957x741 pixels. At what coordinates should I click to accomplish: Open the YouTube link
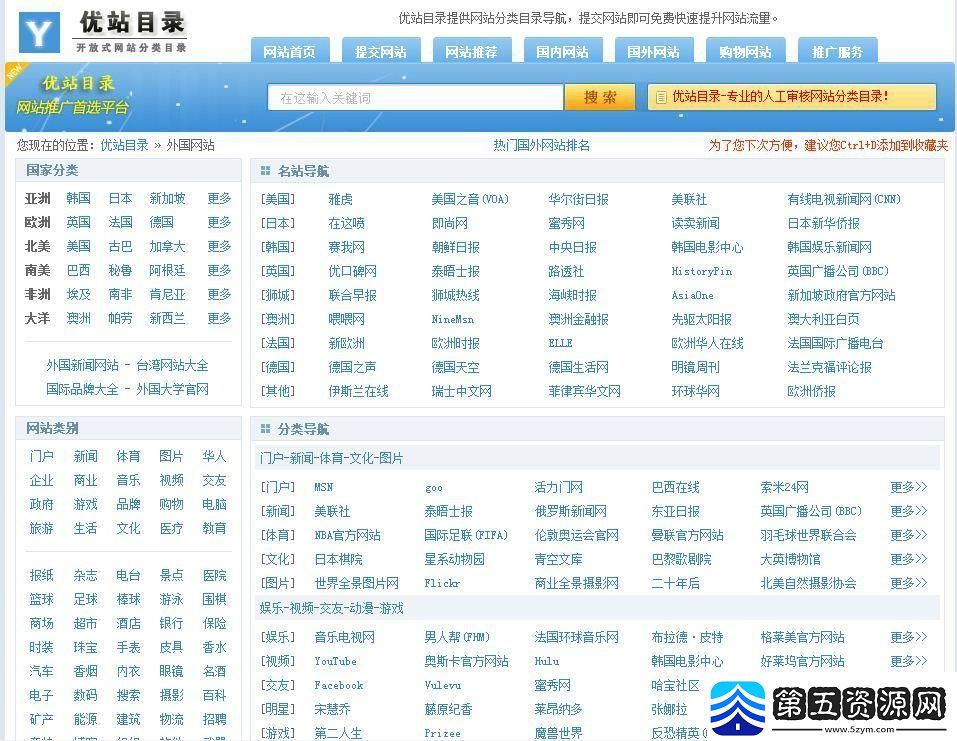coord(335,661)
